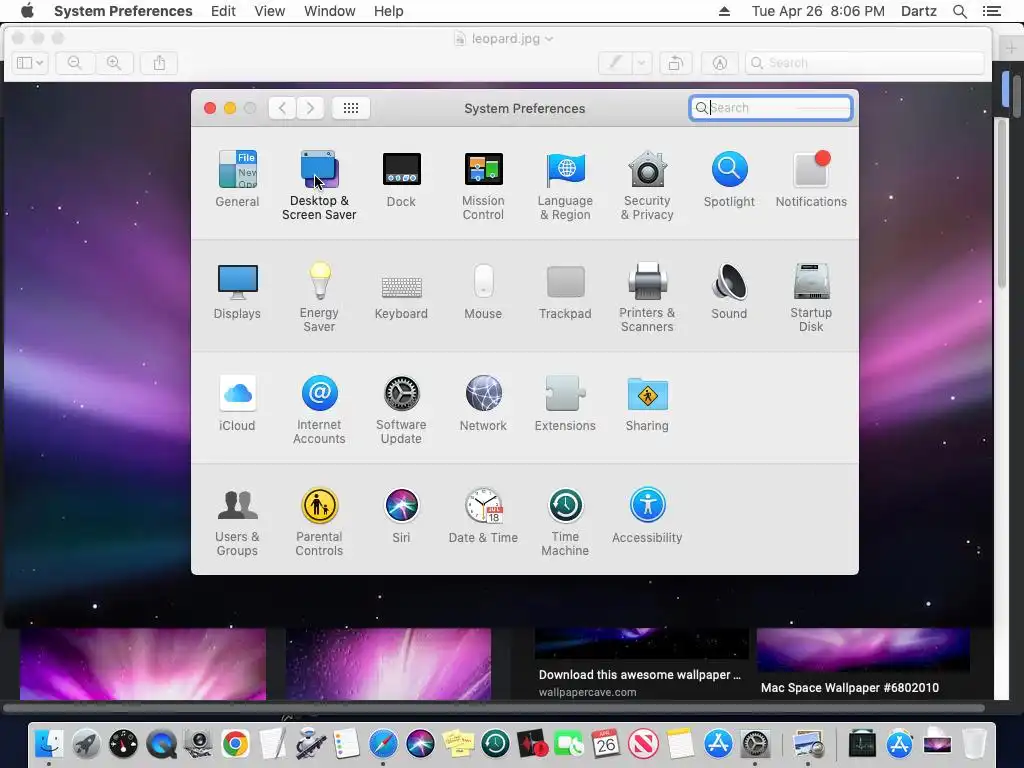Open Notifications preferences
The image size is (1024, 768).
click(811, 179)
